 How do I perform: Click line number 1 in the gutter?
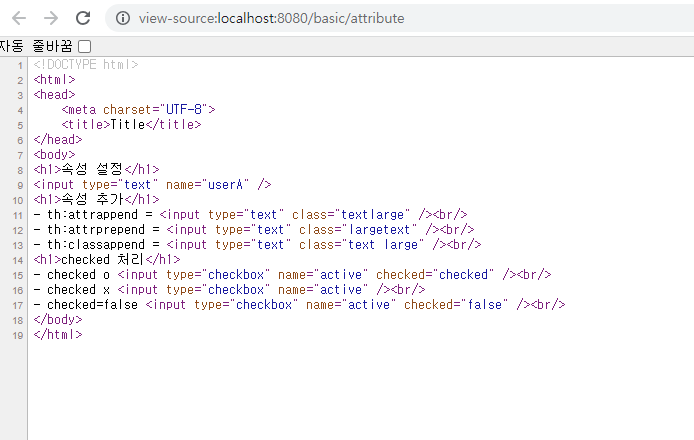(20, 66)
